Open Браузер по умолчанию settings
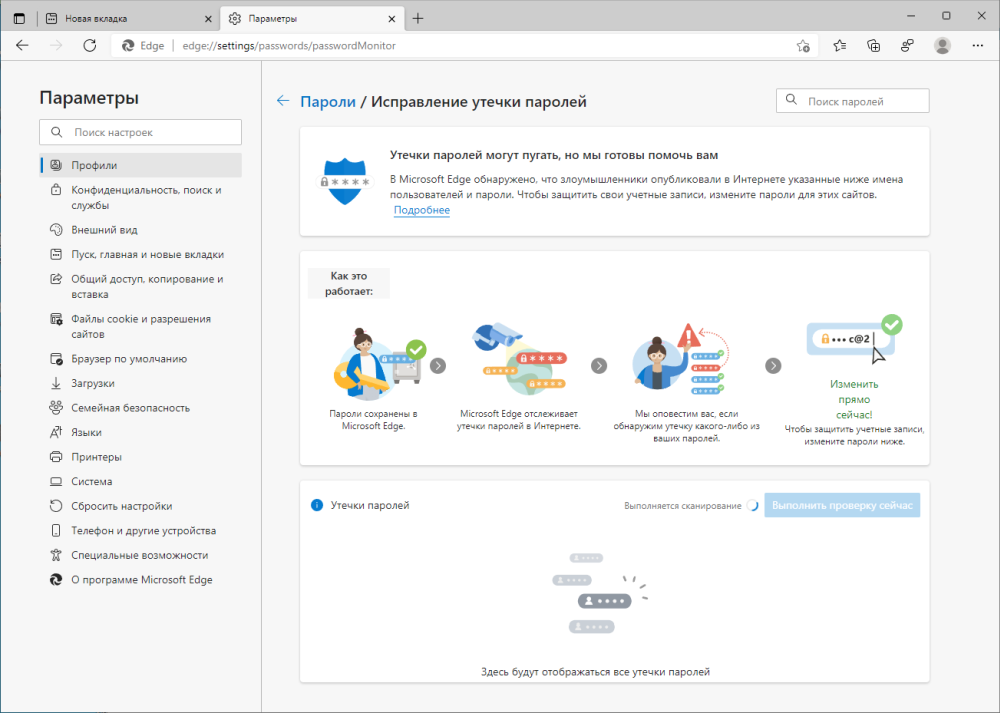This screenshot has height=713, width=1000. coord(140,358)
